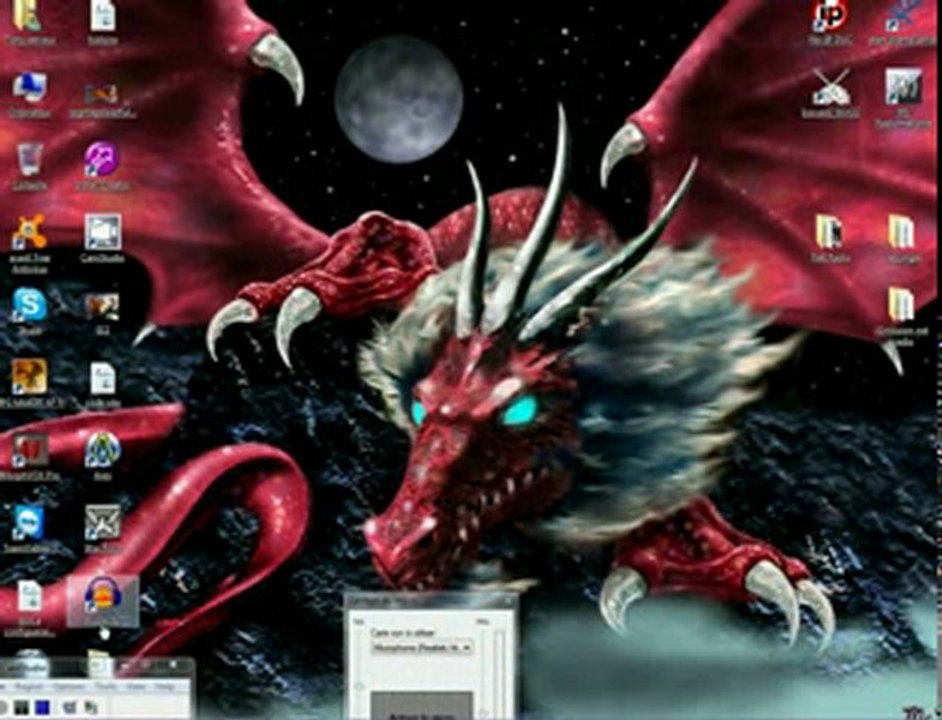Expand the Microphone (Realtek) device dropdown
Viewport: 942px width, 720px height.
coord(422,648)
